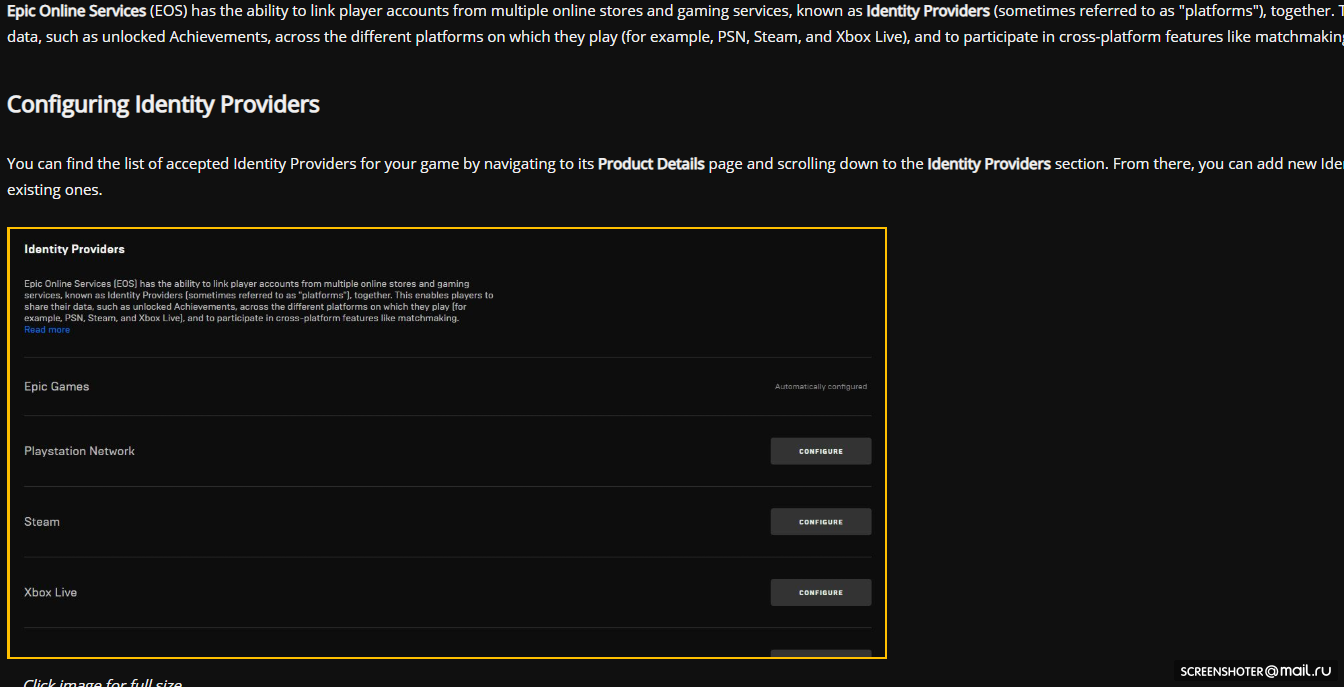Click bold Epic Online Services text
Screen dimensions: 1344x687
click(77, 12)
